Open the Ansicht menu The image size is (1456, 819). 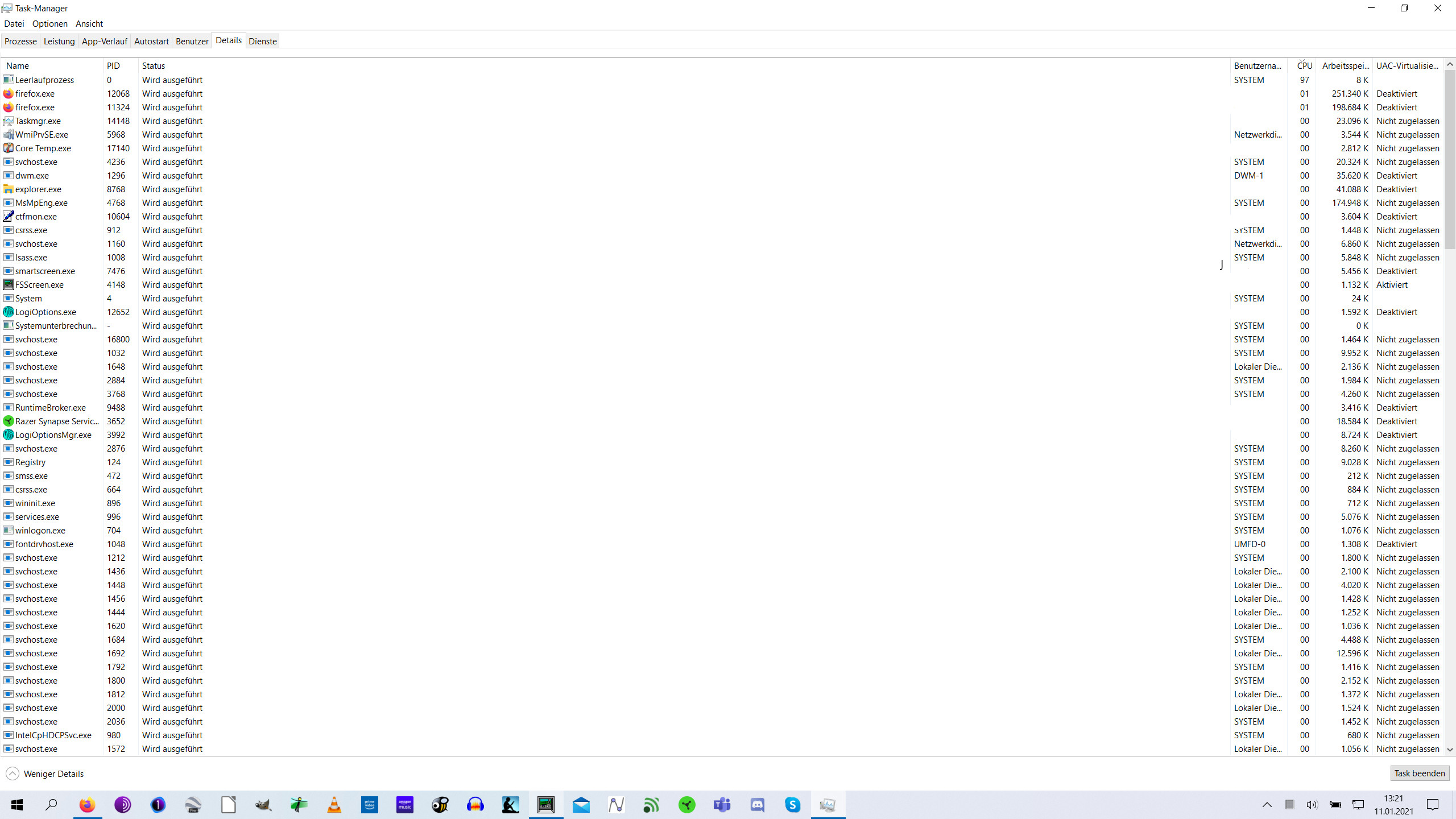89,24
